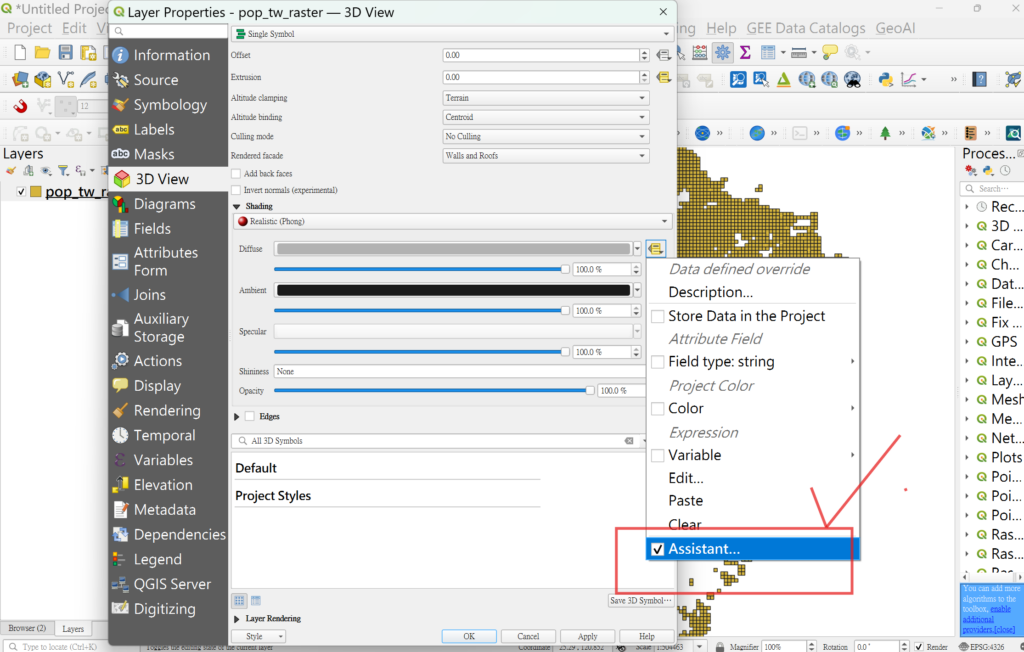Click the All 3D Symbols search field
Screen dimensions: 1024x652
click(436, 441)
